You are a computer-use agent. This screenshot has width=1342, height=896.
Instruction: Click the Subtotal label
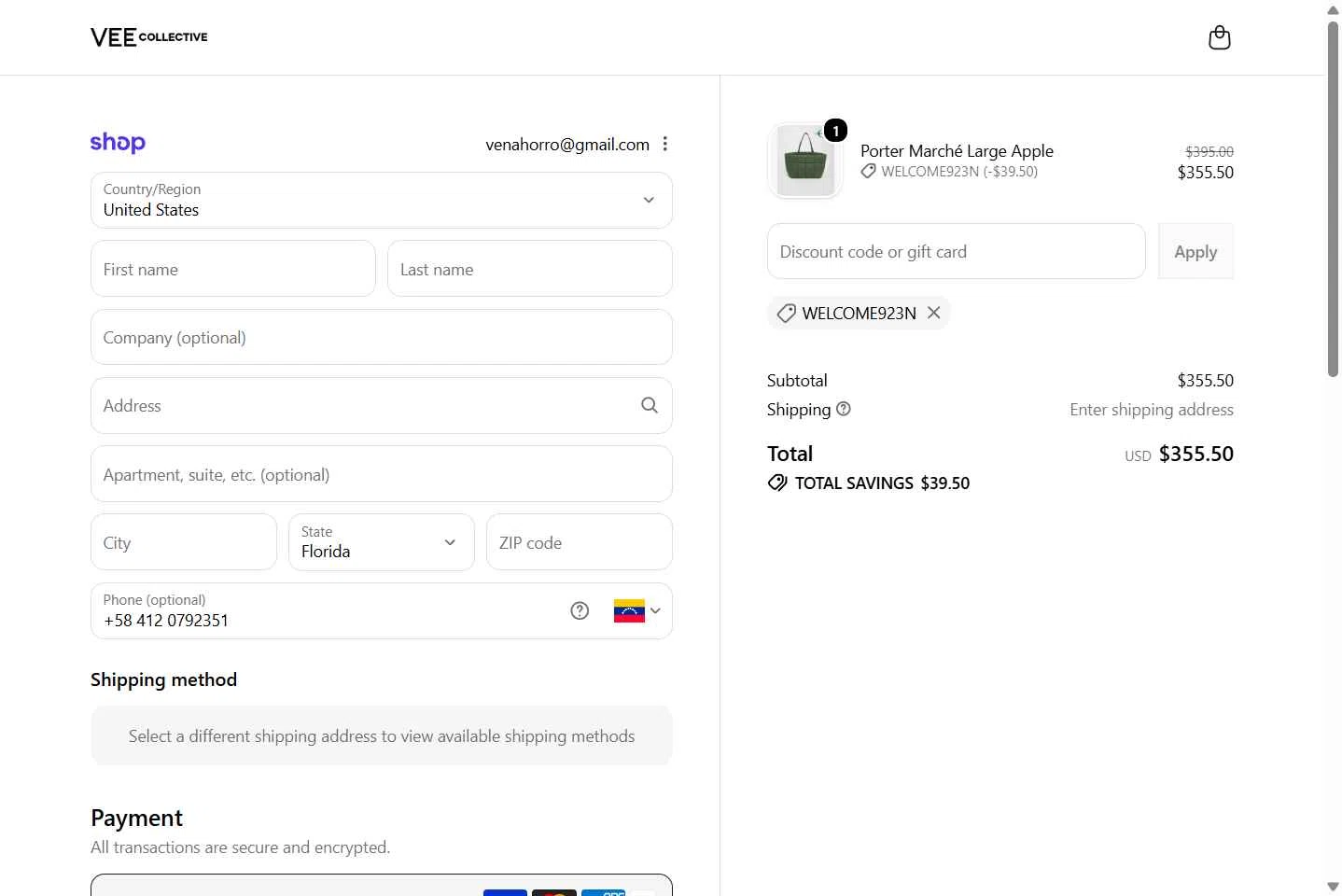pos(797,380)
